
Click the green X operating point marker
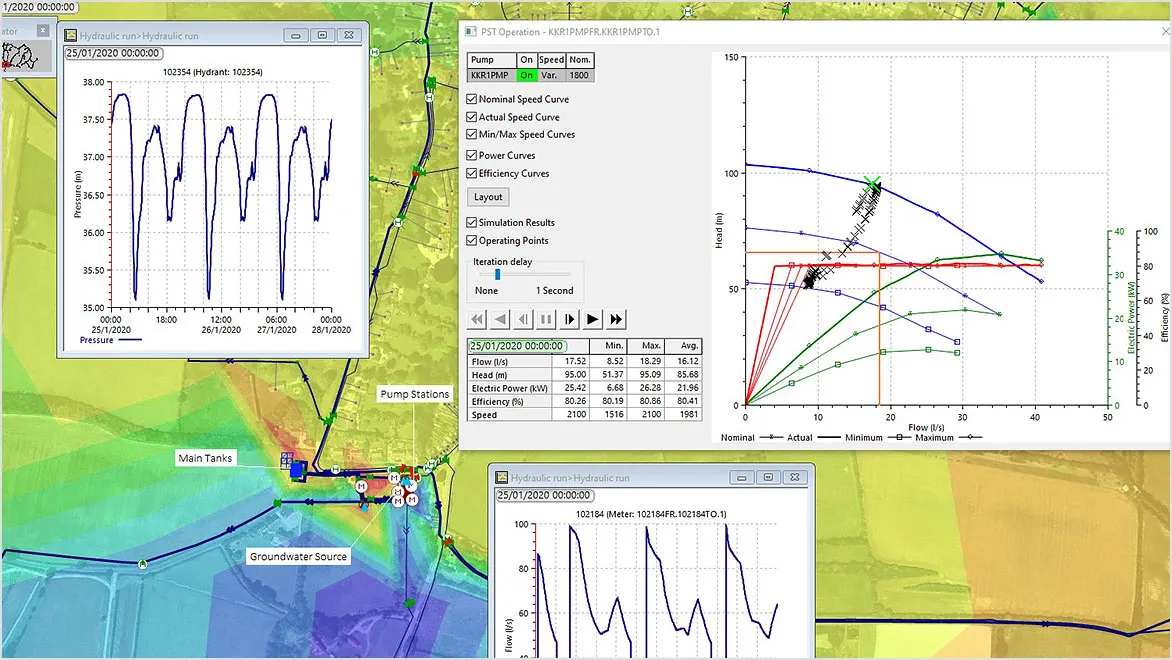point(872,182)
